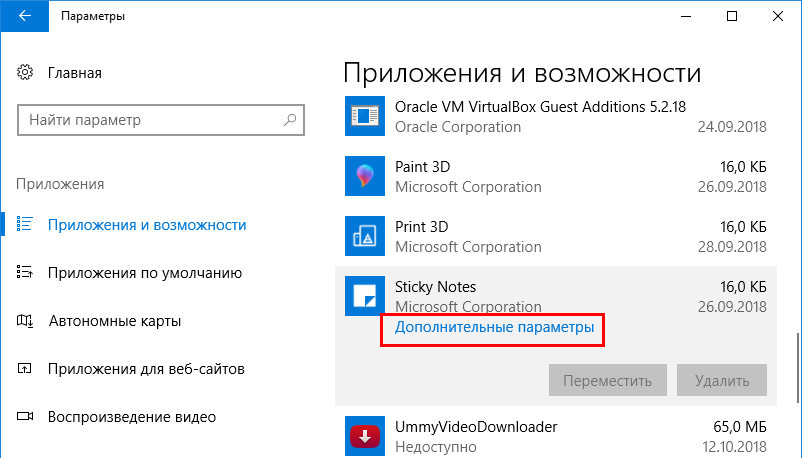Click inside the Найти параметр search field
Image resolution: width=802 pixels, height=458 pixels.
pos(161,120)
